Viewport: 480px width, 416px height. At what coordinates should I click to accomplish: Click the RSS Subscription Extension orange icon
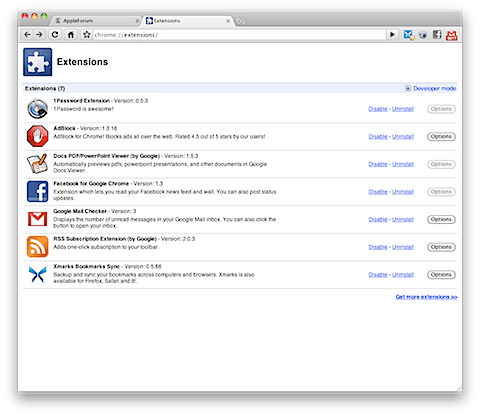[x=37, y=247]
